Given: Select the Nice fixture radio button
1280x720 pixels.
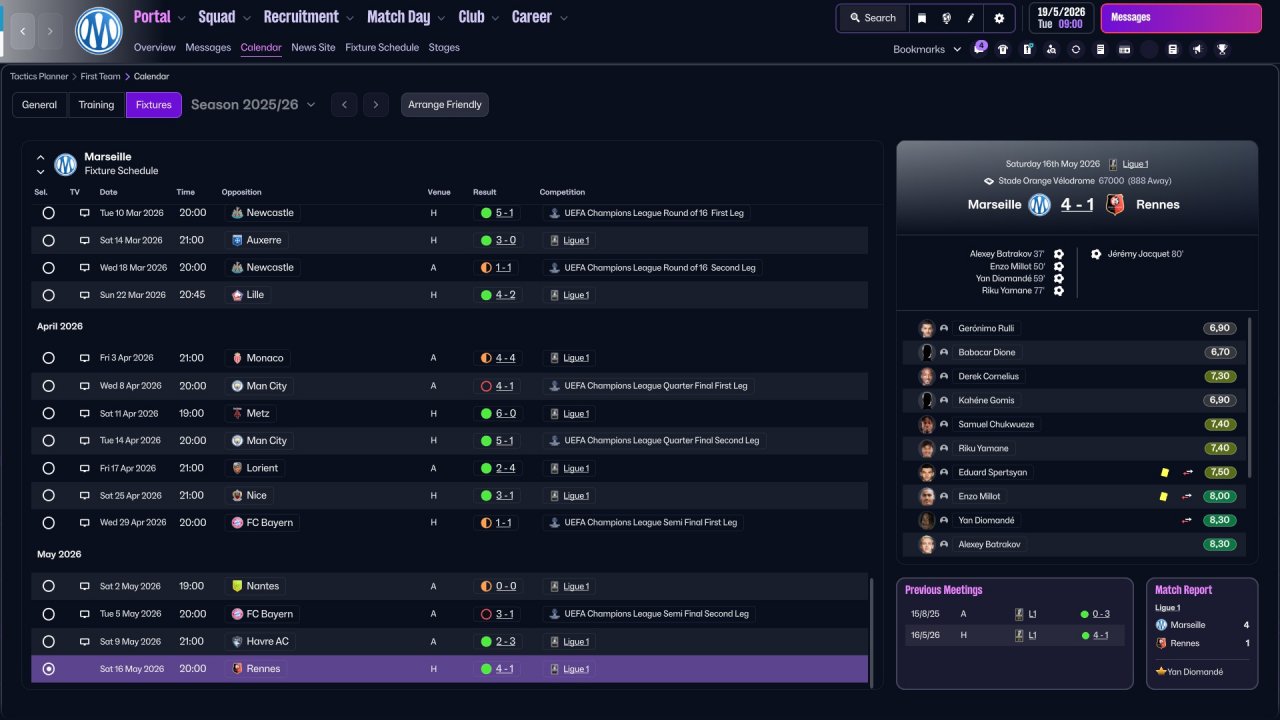Looking at the screenshot, I should [48, 496].
